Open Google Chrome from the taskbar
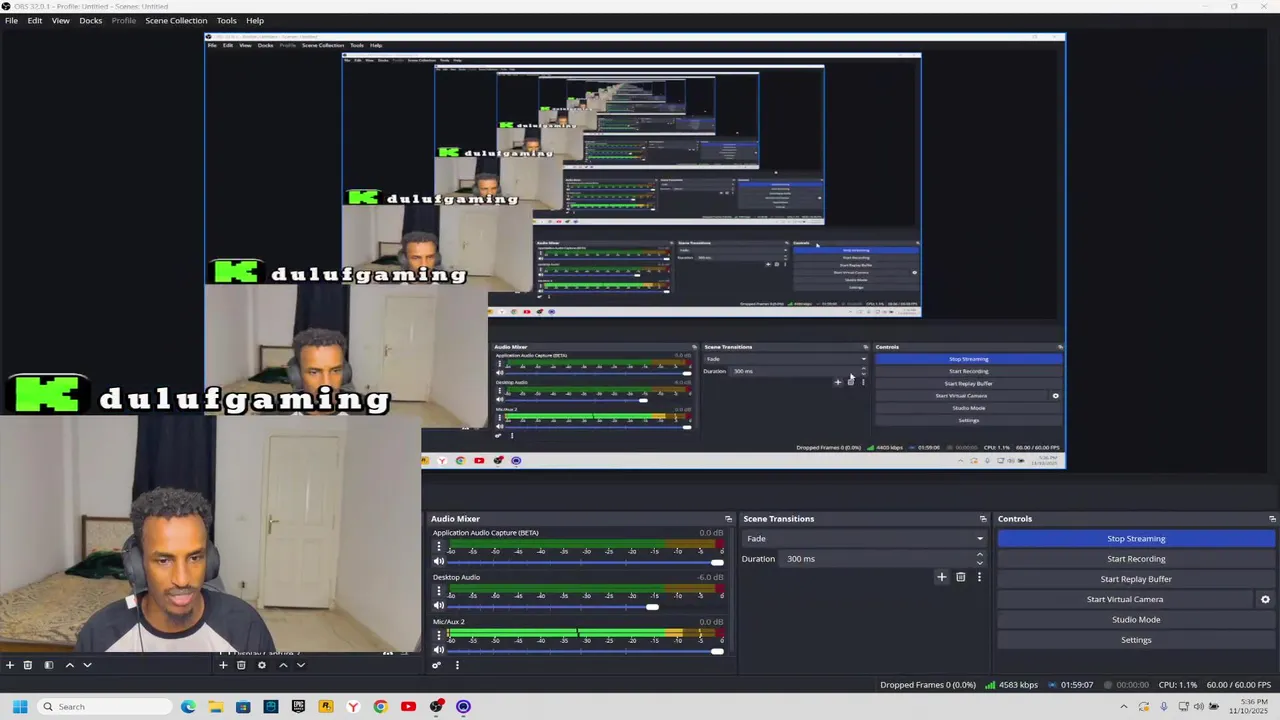Viewport: 1280px width, 720px height. coord(380,707)
